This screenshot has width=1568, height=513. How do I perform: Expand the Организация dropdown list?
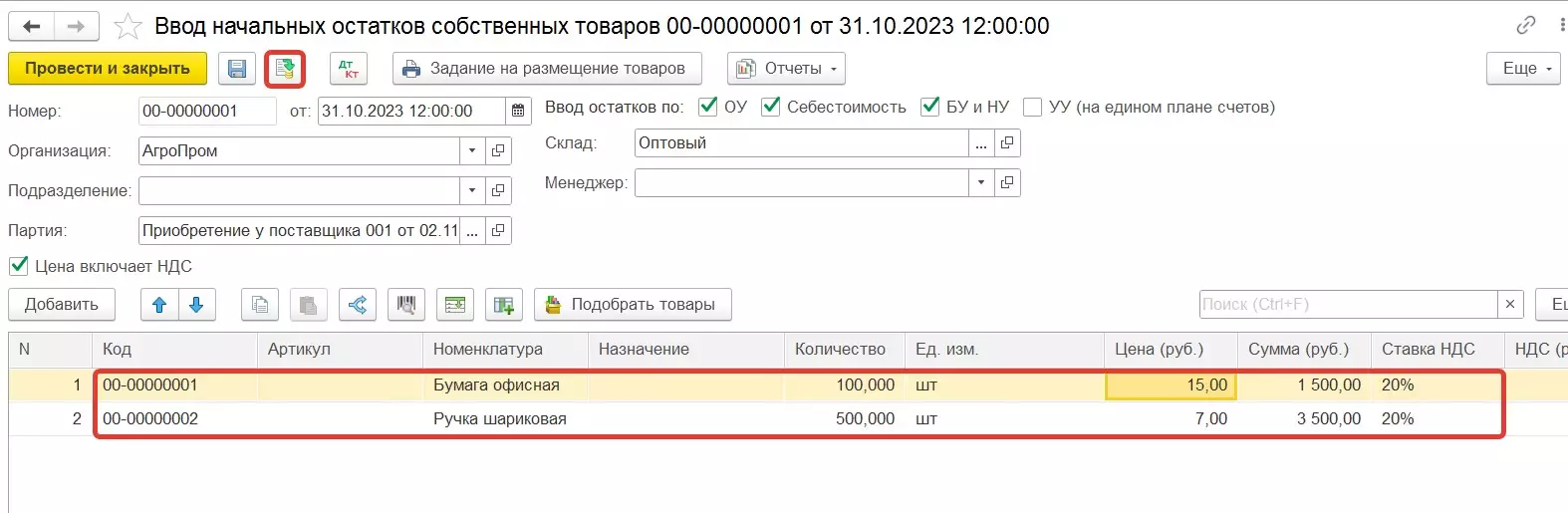tap(472, 150)
